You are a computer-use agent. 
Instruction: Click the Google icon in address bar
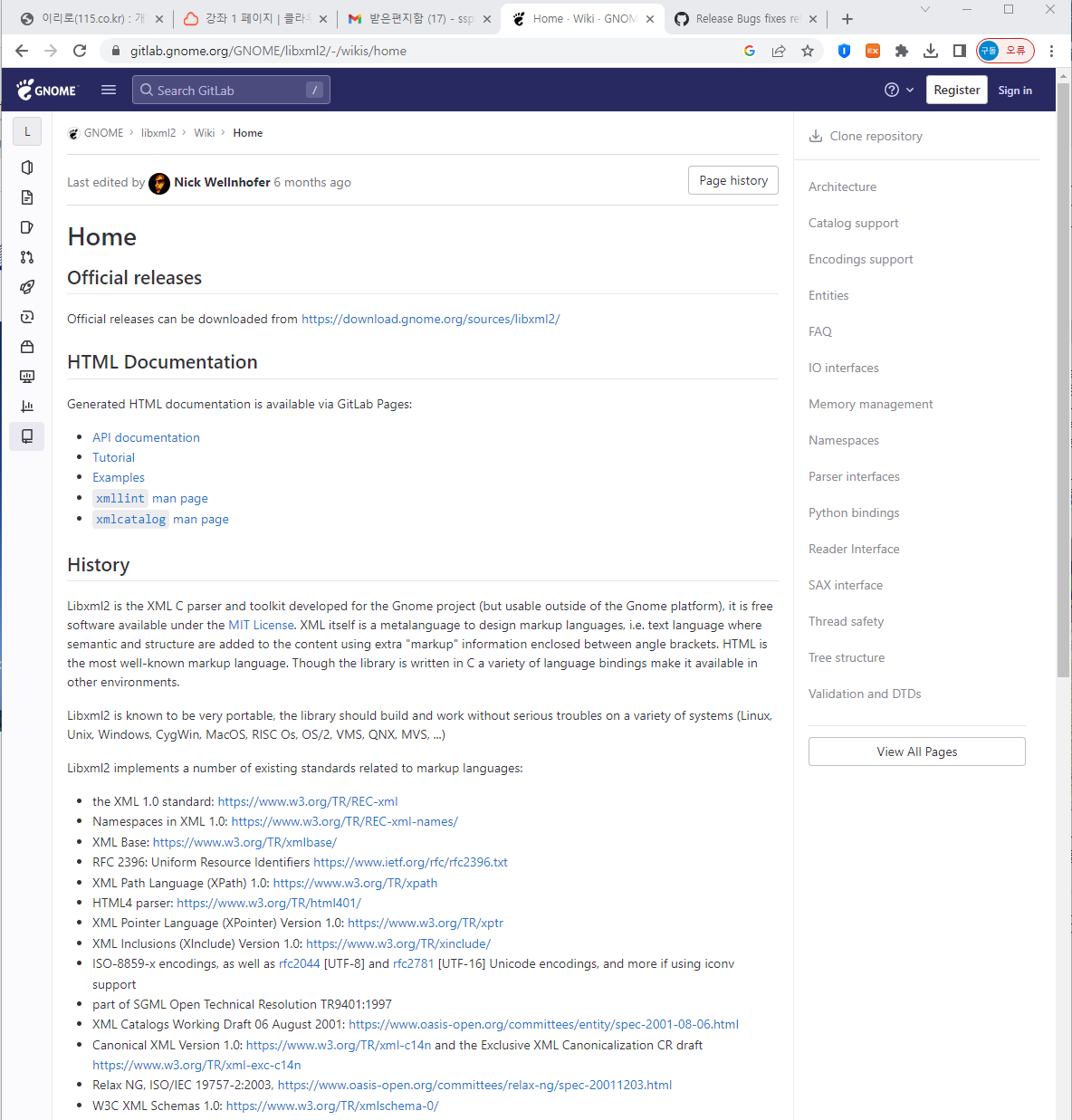tap(750, 51)
